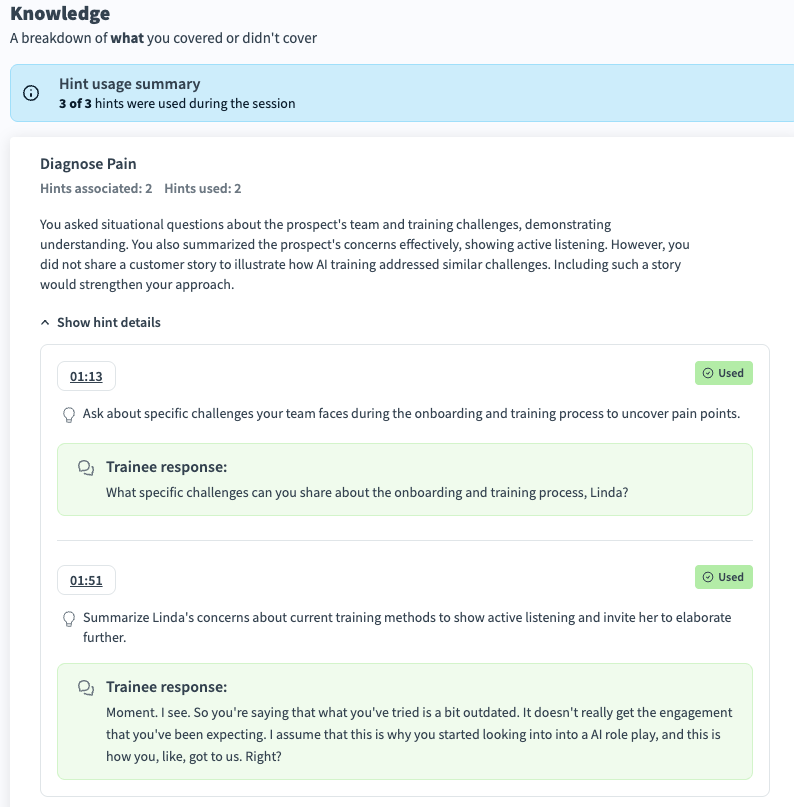This screenshot has width=794, height=807.
Task: Click the Knowledge page heading
Action: 60,14
